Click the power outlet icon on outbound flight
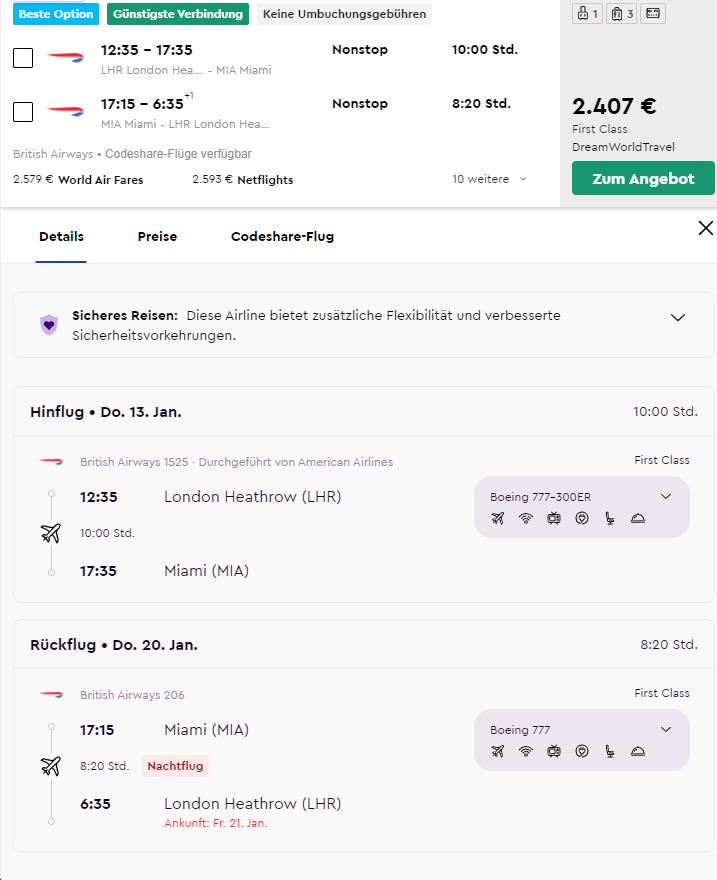 (582, 518)
